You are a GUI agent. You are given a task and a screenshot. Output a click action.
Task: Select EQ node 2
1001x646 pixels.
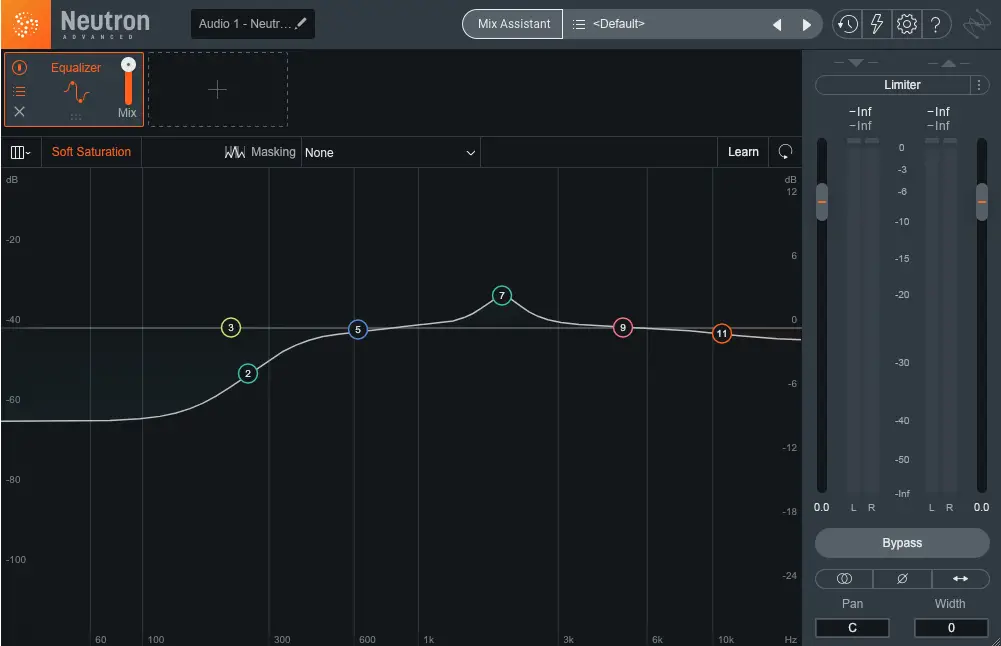pyautogui.click(x=248, y=373)
